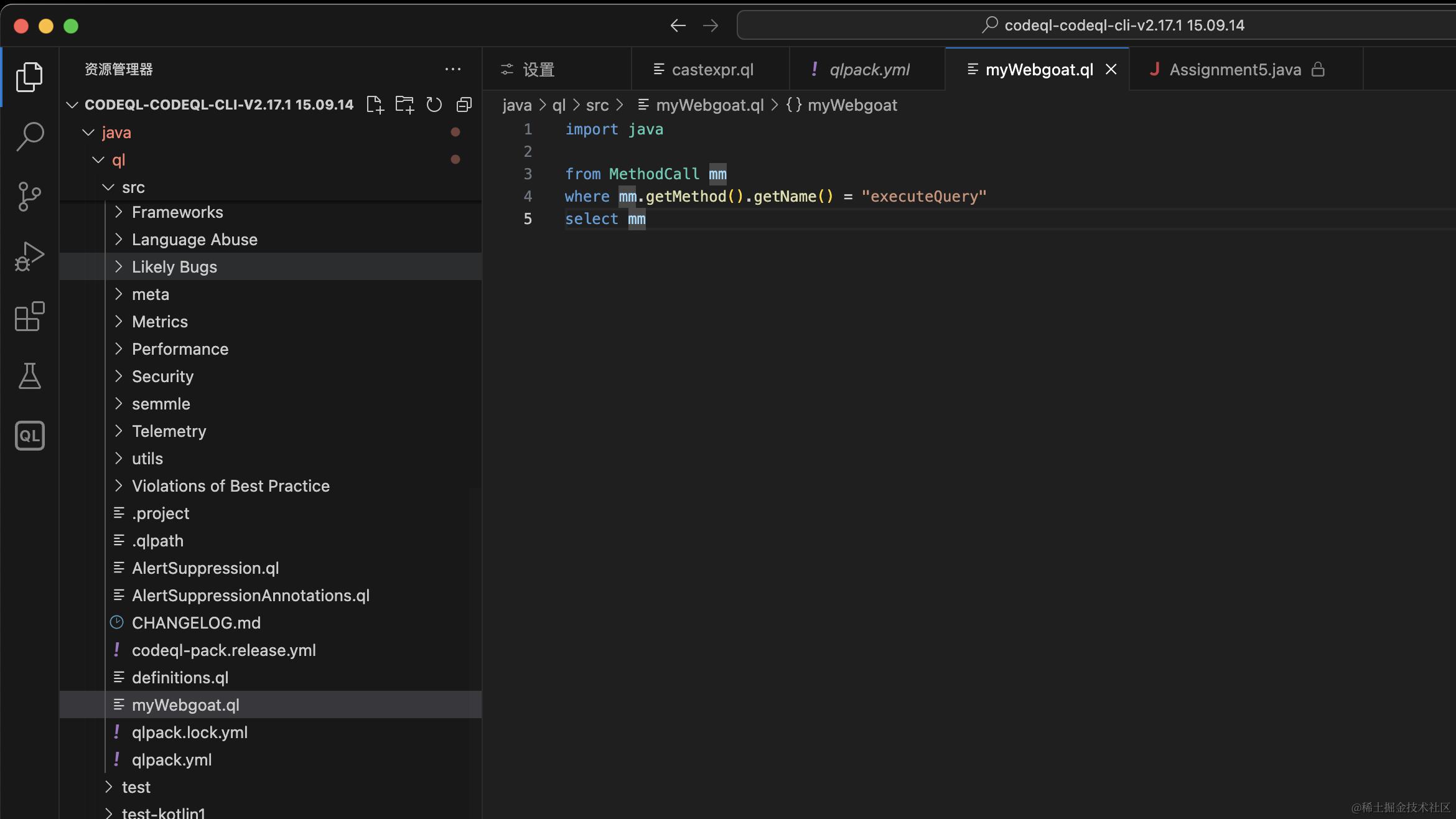Refresh the explorer file tree
Viewport: 1456px width, 819px height.
(434, 105)
